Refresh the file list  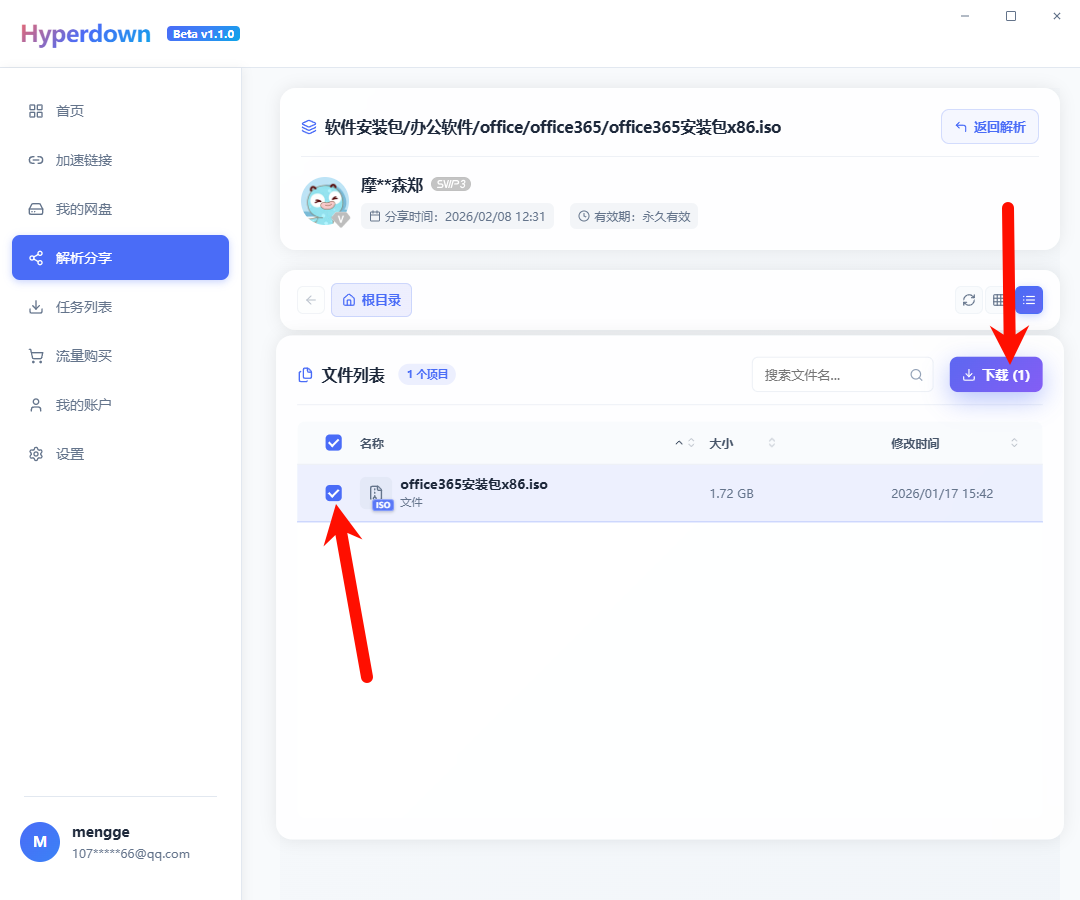point(968,299)
